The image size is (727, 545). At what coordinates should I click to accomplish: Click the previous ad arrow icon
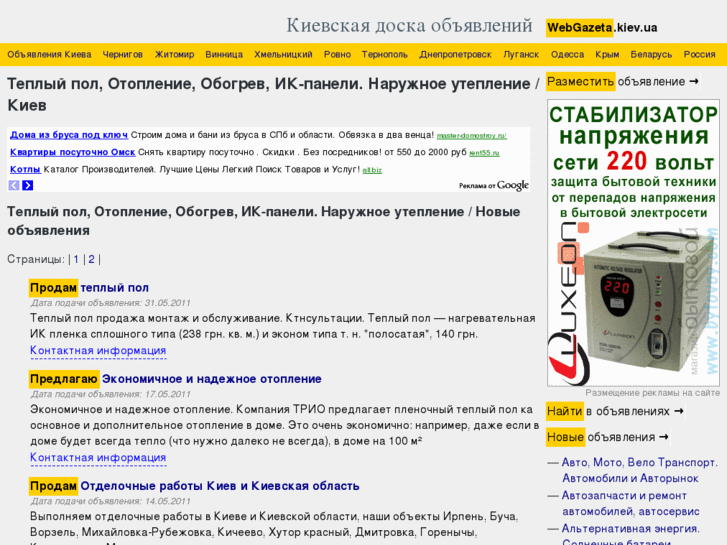[14, 186]
